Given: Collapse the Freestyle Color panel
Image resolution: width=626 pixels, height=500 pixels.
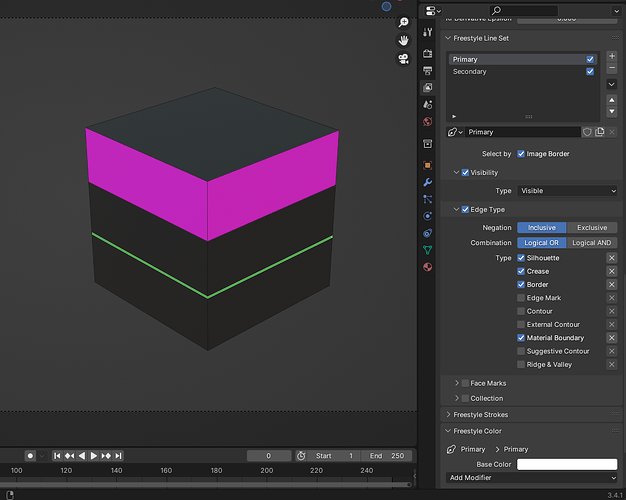Looking at the screenshot, I should pyautogui.click(x=448, y=431).
